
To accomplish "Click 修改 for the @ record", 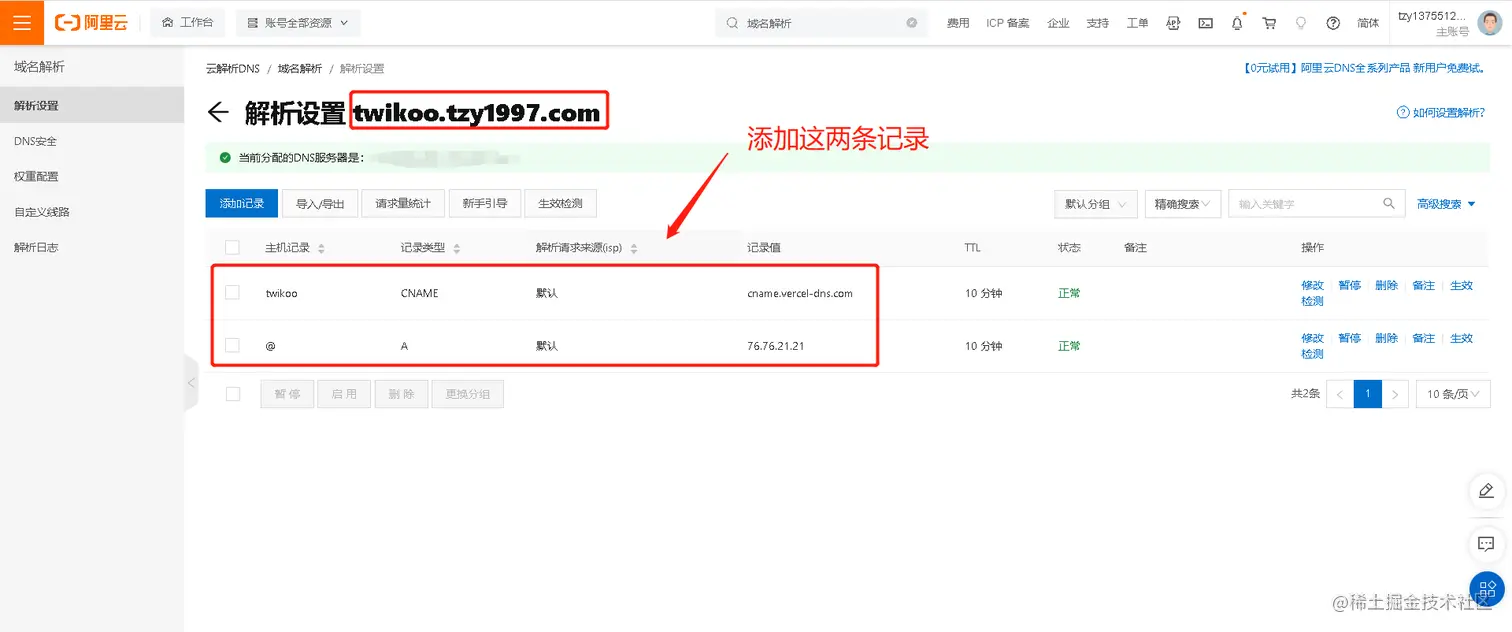I will tap(1312, 338).
